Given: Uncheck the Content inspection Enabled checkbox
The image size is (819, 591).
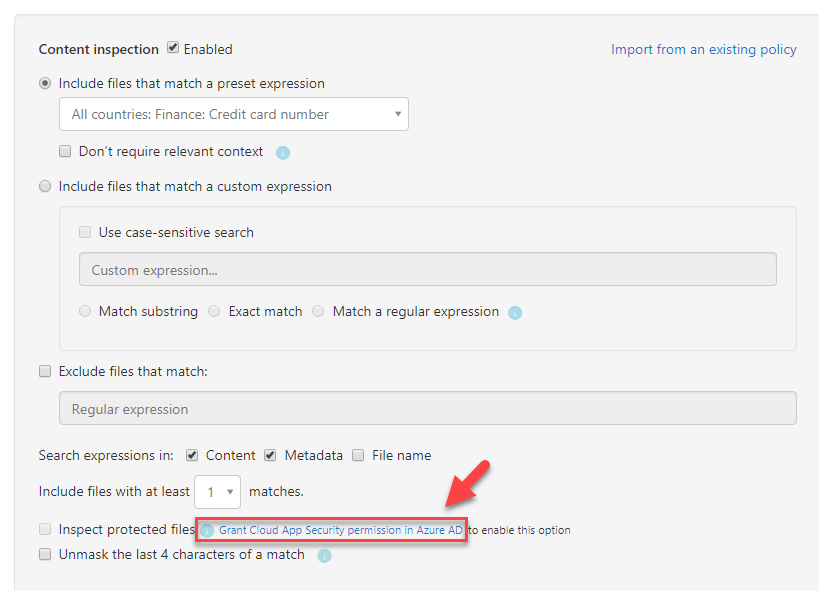Looking at the screenshot, I should click(x=173, y=48).
